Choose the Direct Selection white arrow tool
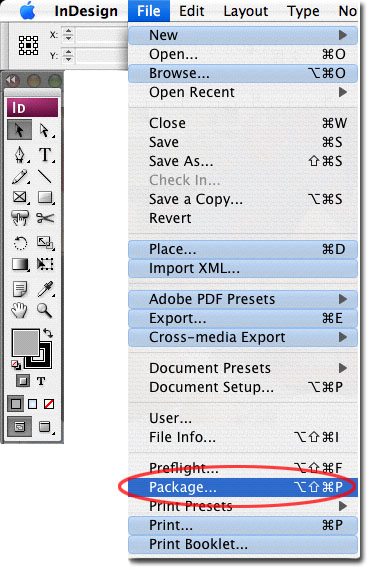370x570 pixels. (45, 130)
